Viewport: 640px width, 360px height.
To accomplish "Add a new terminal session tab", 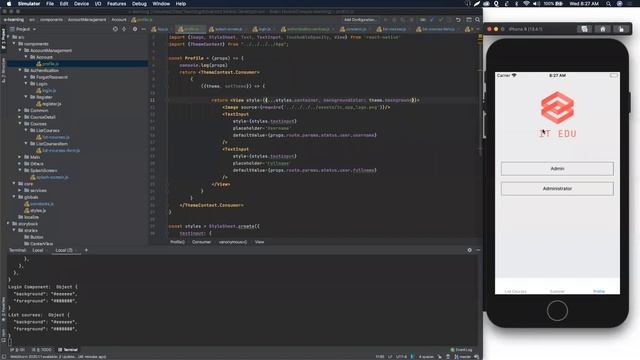I will coord(86,250).
